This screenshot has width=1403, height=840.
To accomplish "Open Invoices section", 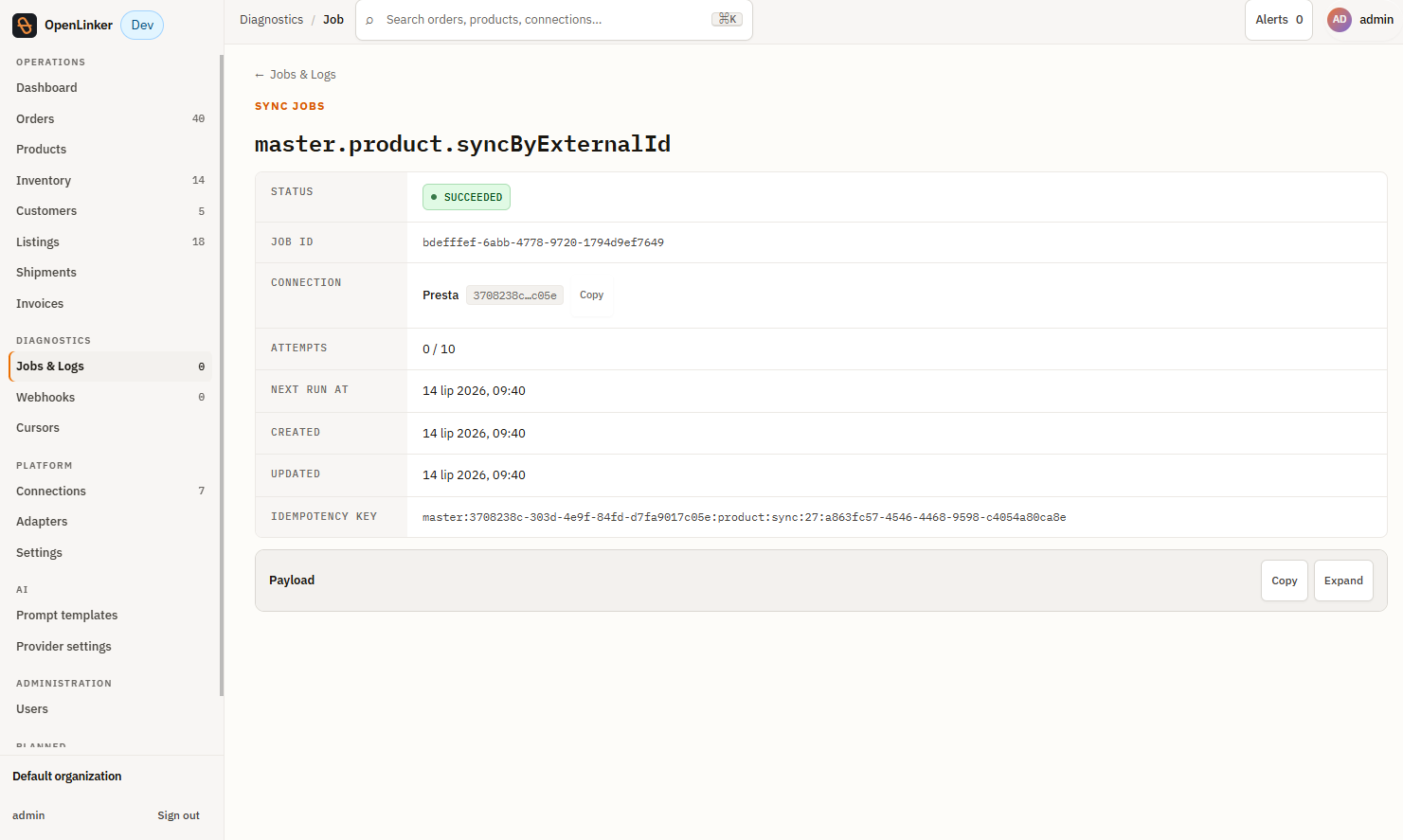I will coord(110,304).
